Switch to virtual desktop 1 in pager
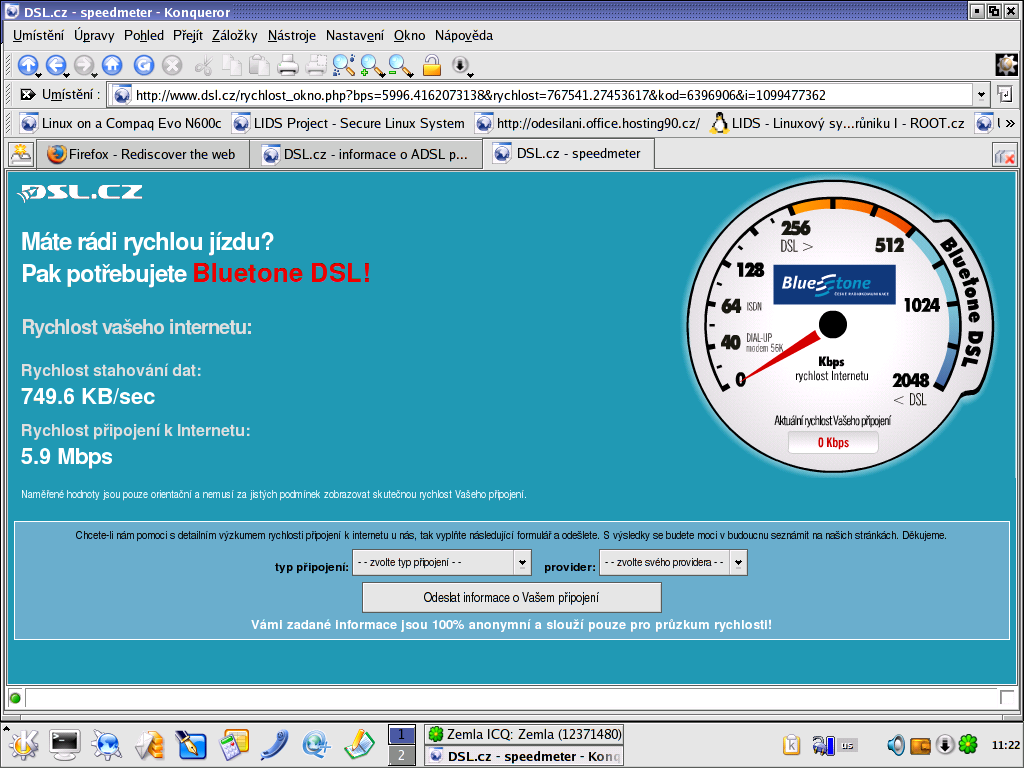 [401, 735]
